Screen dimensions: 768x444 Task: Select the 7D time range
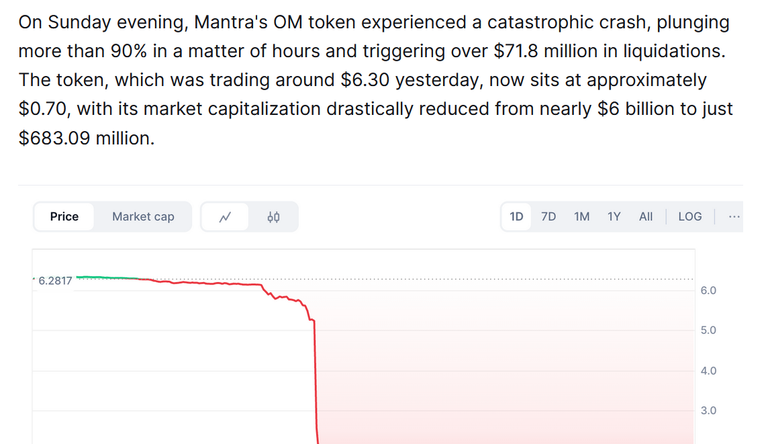coord(549,217)
